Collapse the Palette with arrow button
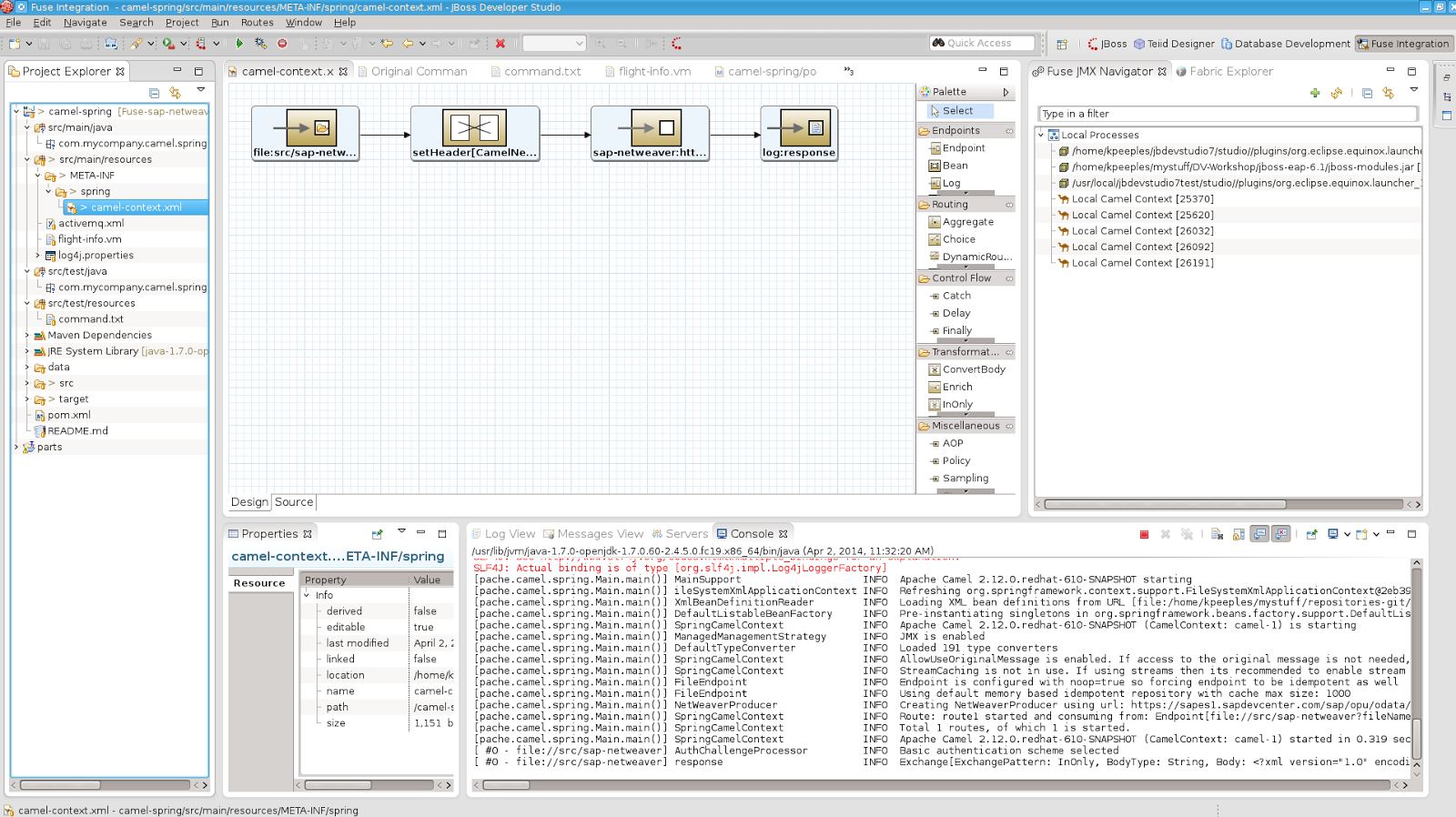Image resolution: width=1456 pixels, height=817 pixels. 1006,92
